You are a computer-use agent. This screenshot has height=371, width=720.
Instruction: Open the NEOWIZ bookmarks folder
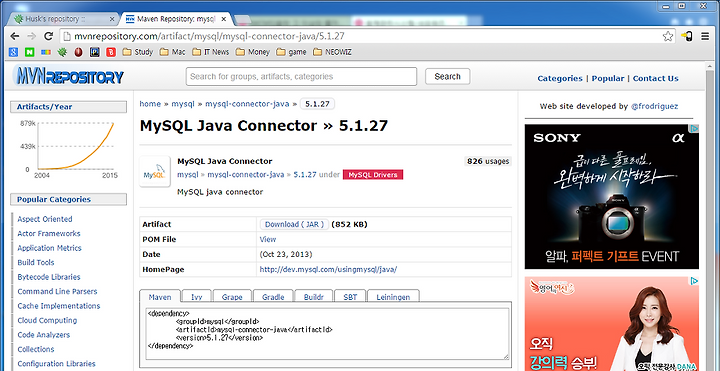point(332,52)
